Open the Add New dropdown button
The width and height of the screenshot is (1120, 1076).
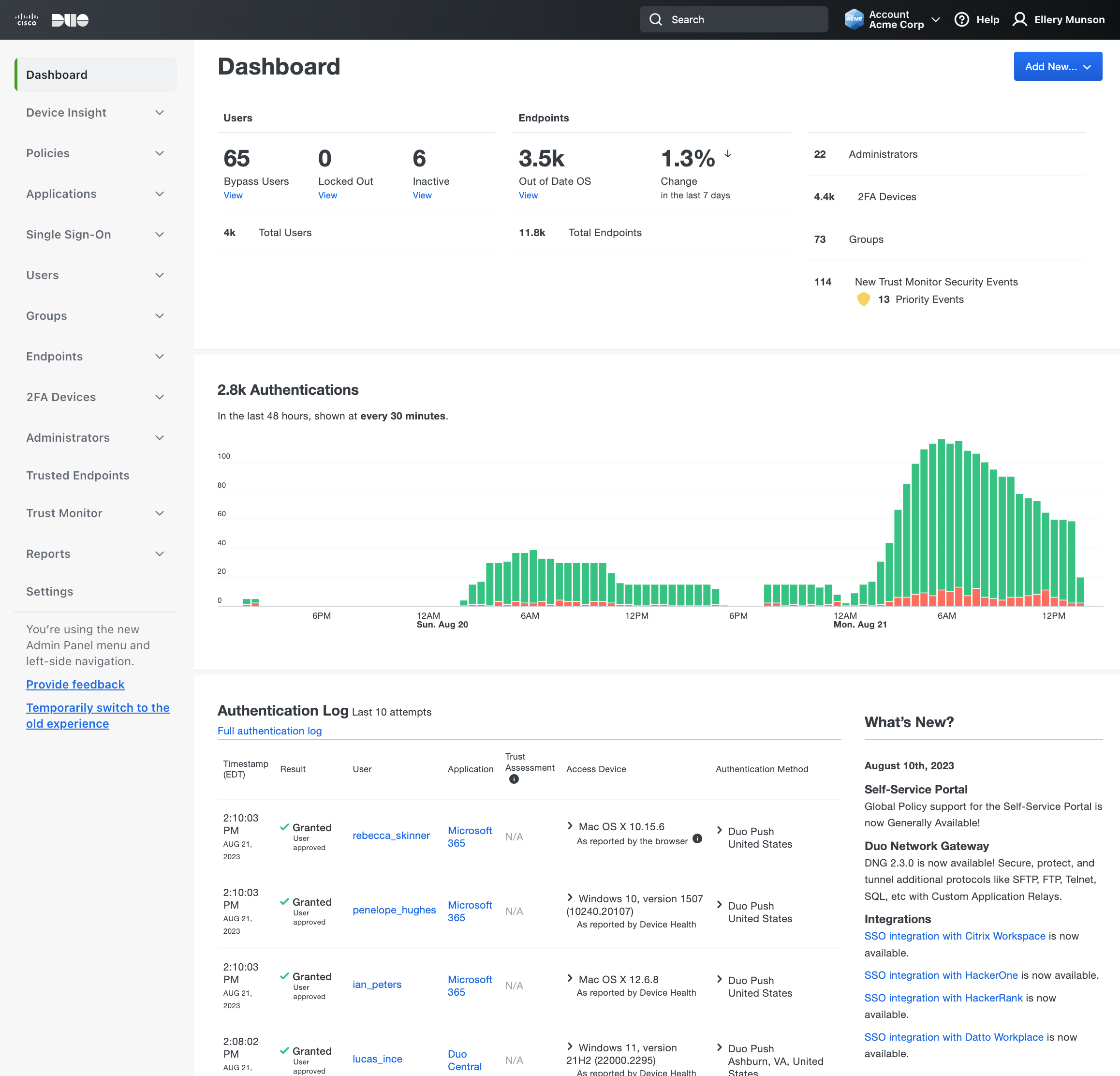tap(1057, 66)
